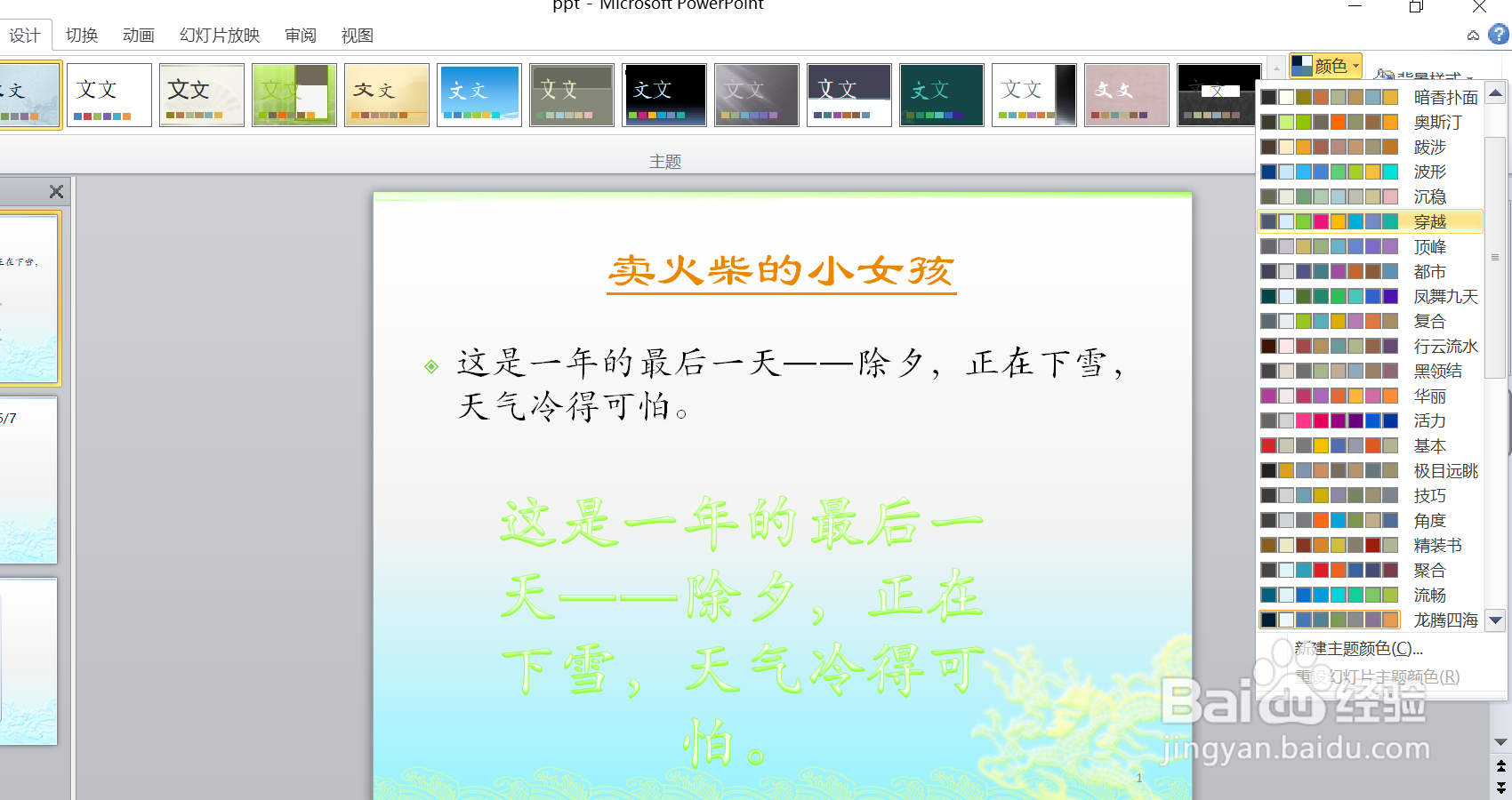Screen dimensions: 1512x800
Task: Pick the 黑领结 color scheme
Action: pyautogui.click(x=1371, y=371)
